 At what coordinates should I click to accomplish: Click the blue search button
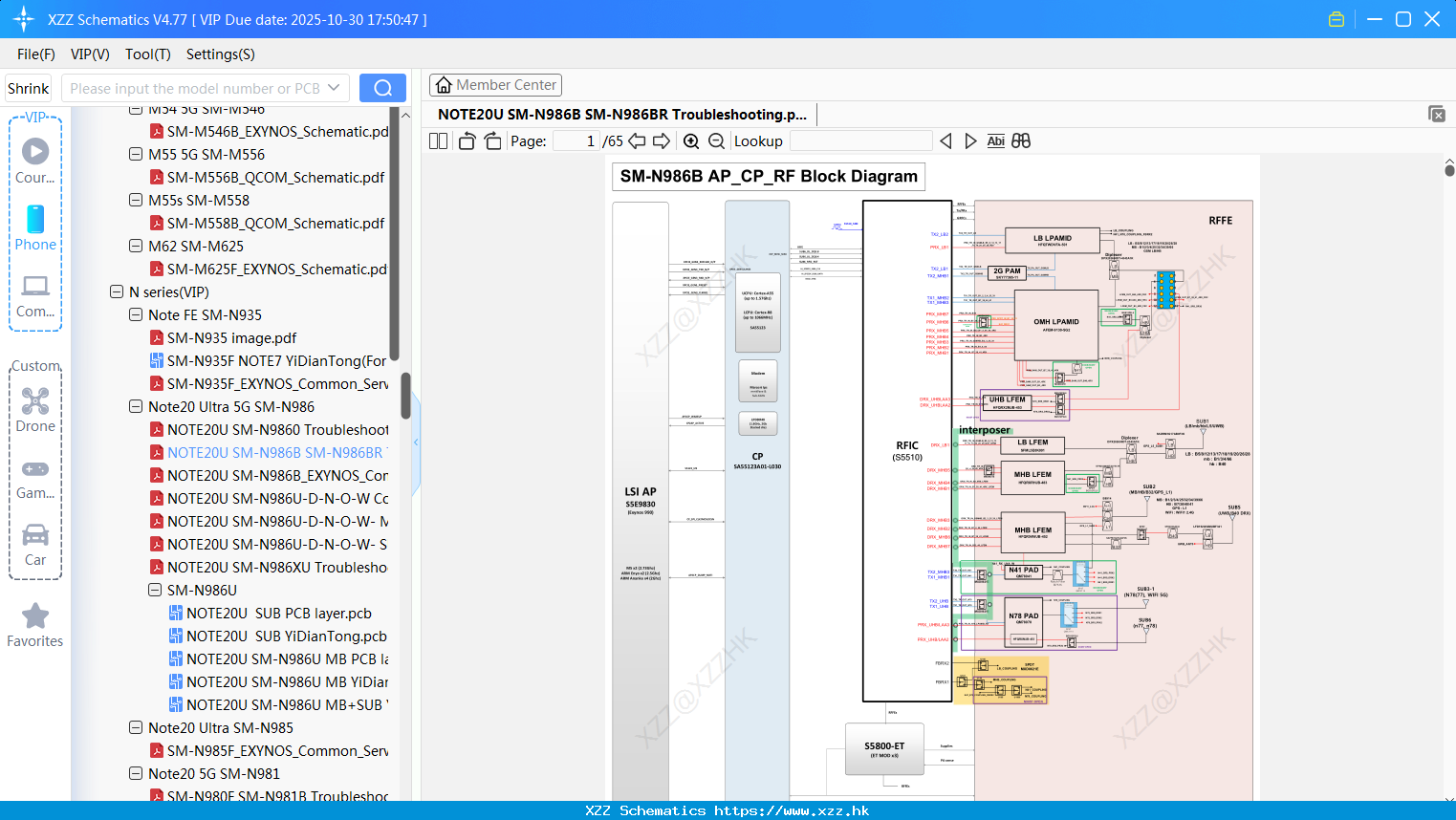click(x=382, y=88)
